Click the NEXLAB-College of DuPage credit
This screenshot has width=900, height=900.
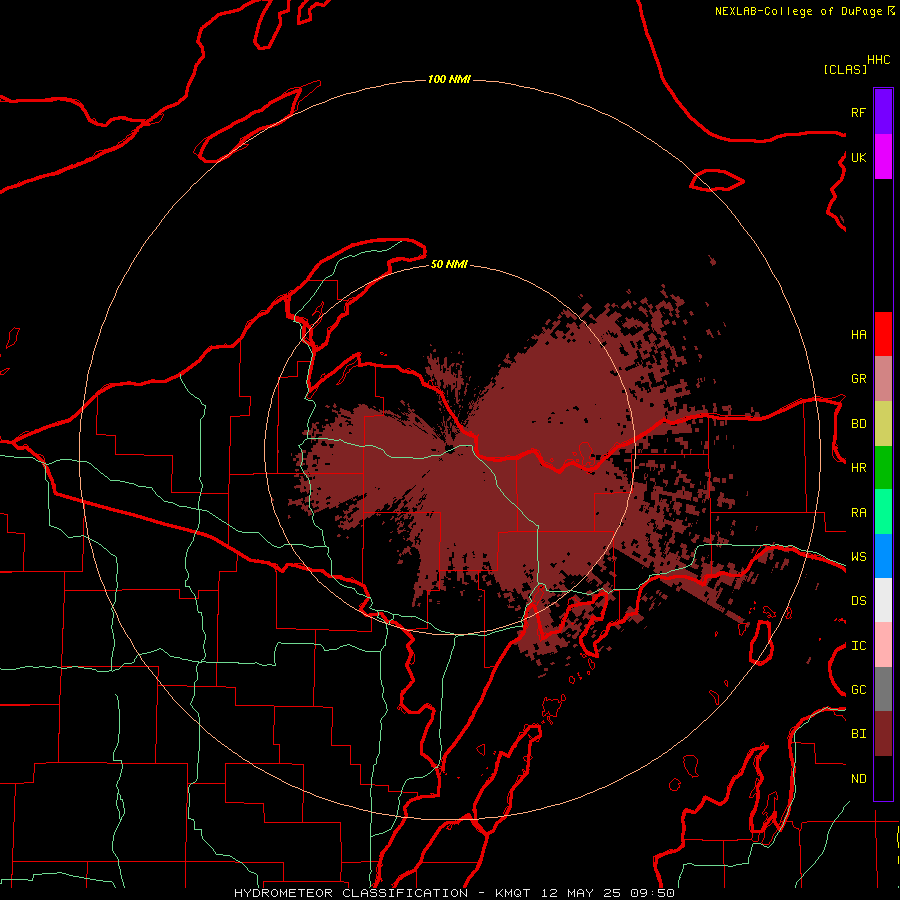[x=798, y=11]
